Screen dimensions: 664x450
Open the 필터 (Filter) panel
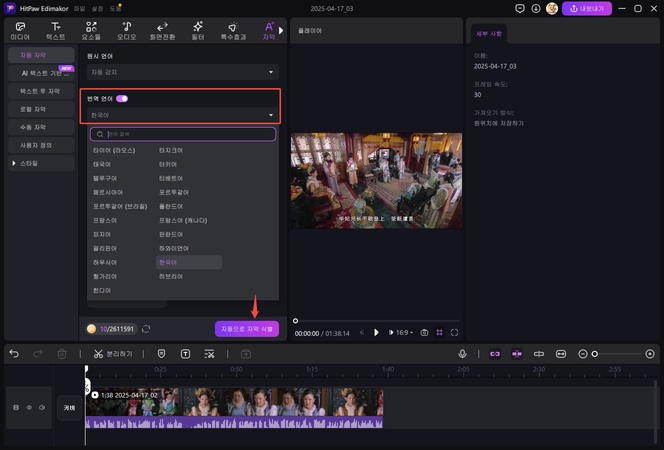coord(197,29)
